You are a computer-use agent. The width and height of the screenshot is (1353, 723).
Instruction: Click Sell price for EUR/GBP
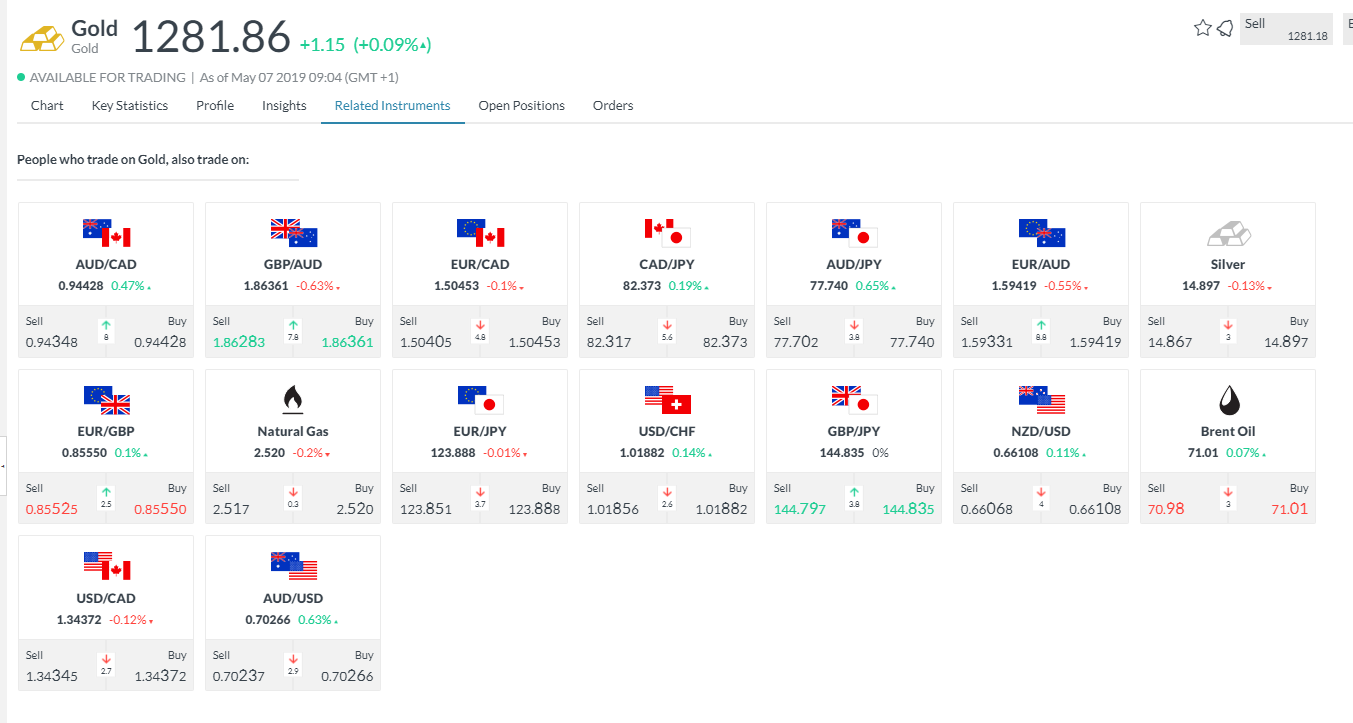(52, 509)
